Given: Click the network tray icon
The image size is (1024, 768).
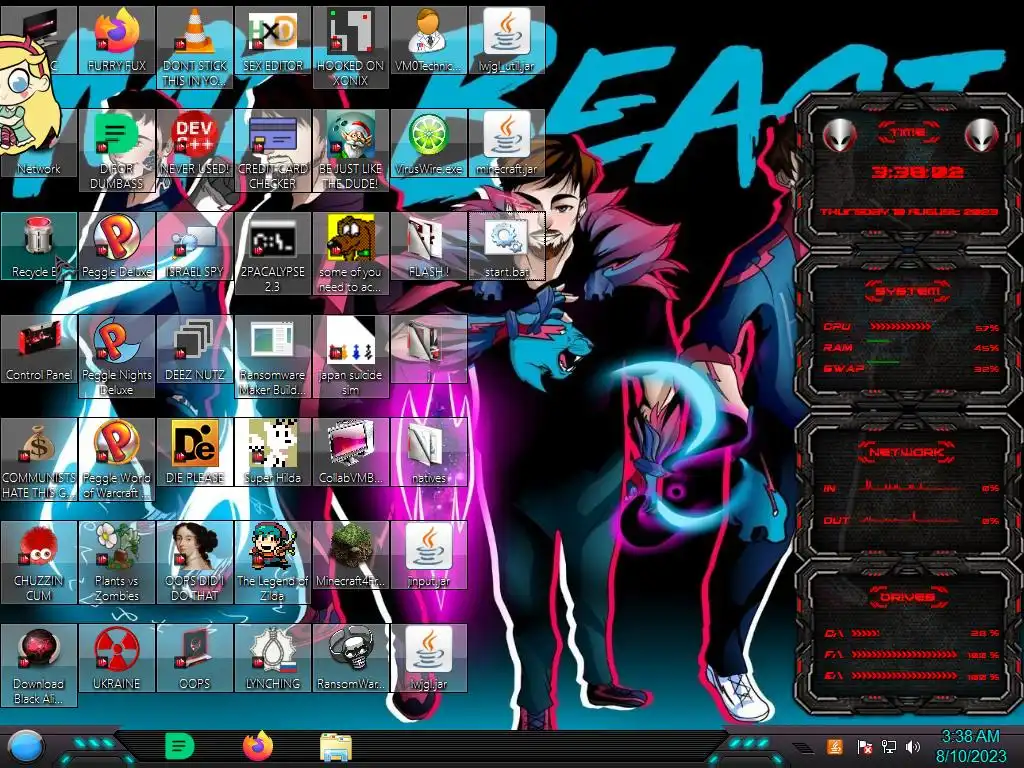Looking at the screenshot, I should coord(889,746).
